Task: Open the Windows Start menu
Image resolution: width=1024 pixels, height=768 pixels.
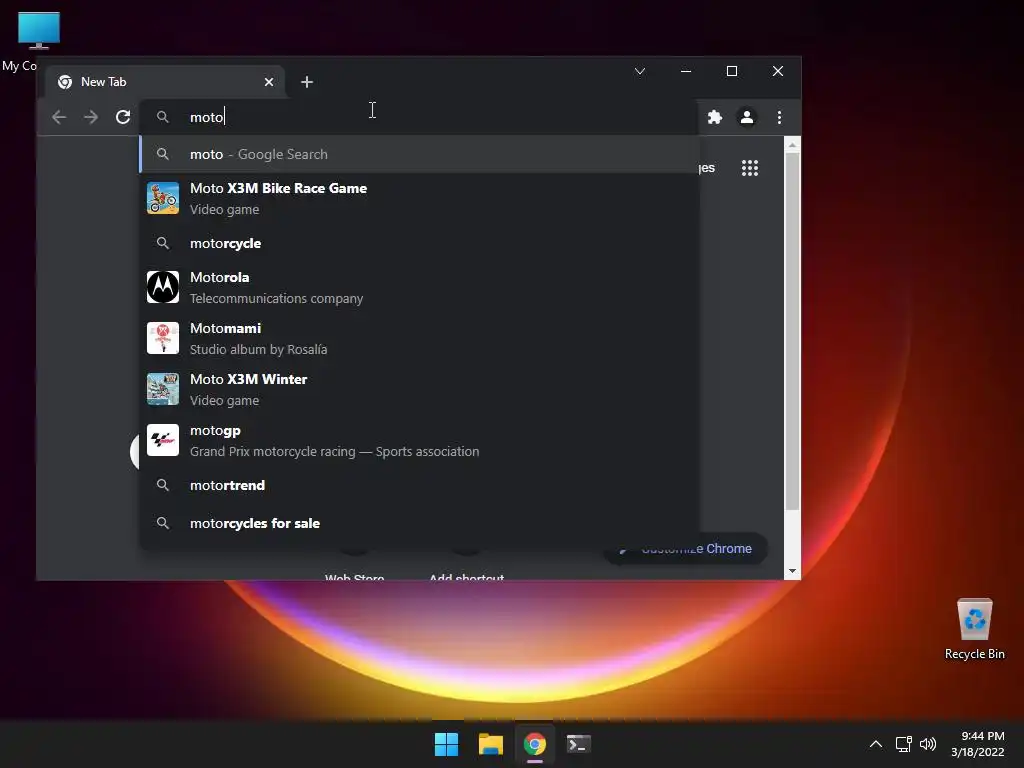Action: point(447,744)
